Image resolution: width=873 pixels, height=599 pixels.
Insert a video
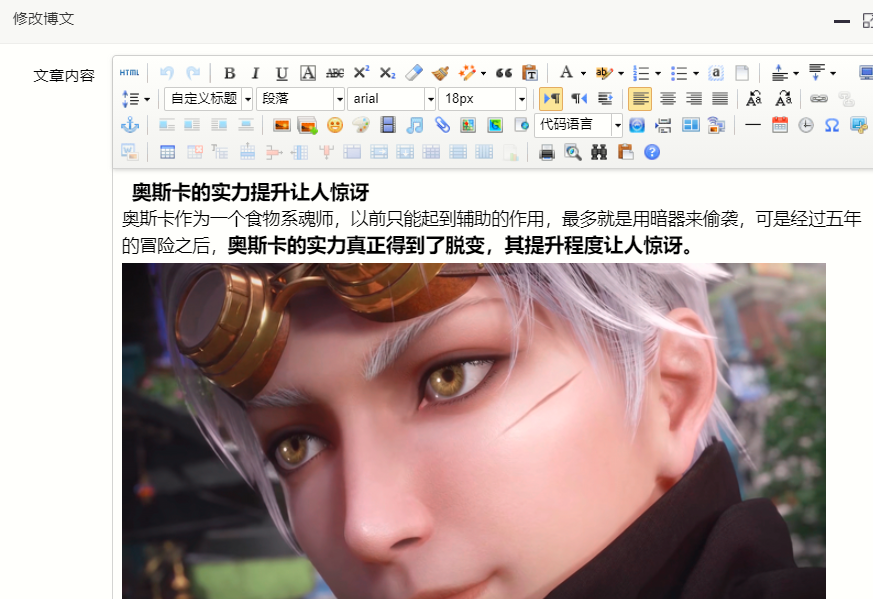[388, 125]
